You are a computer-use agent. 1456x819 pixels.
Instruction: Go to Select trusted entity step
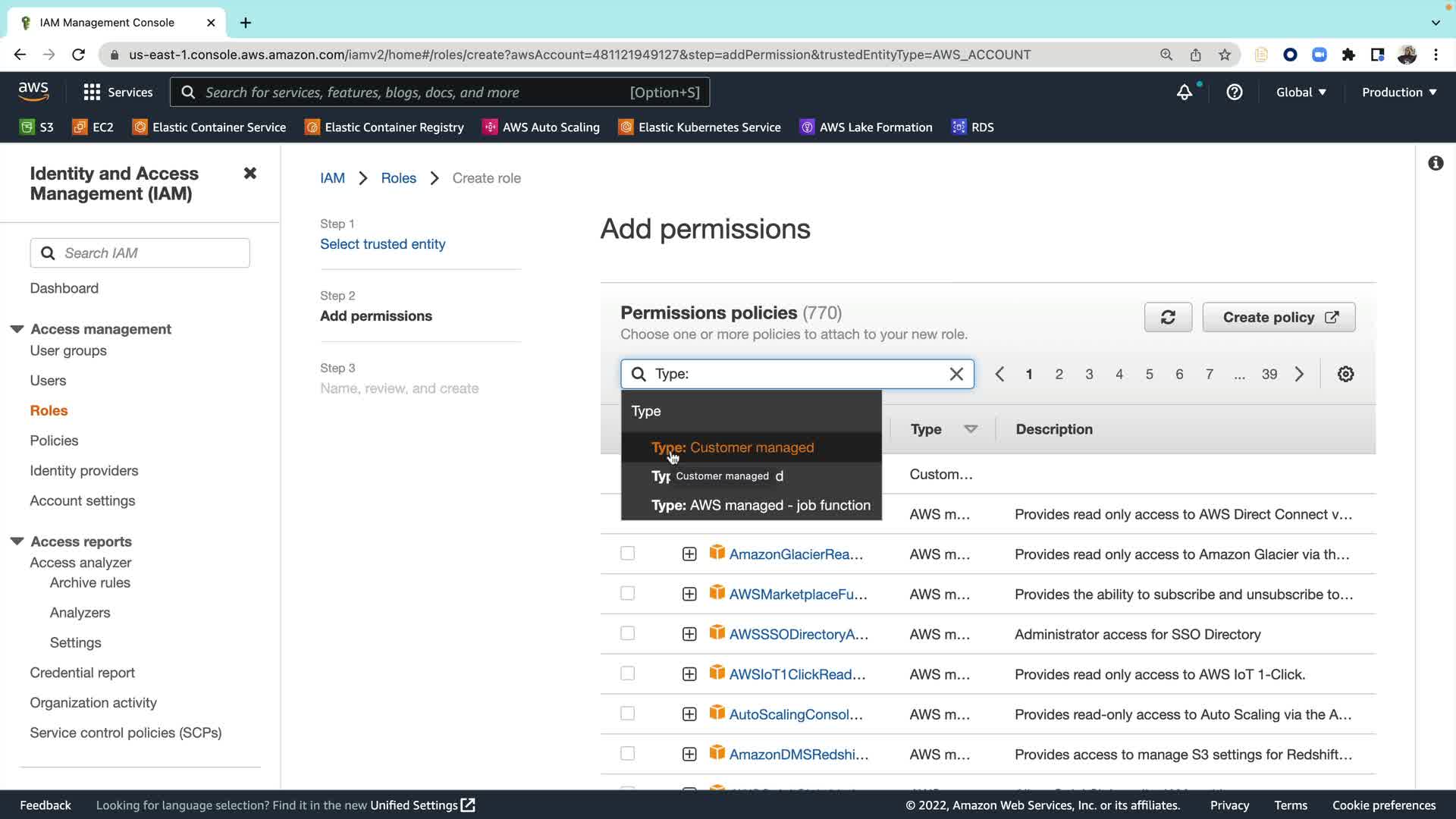coord(382,244)
